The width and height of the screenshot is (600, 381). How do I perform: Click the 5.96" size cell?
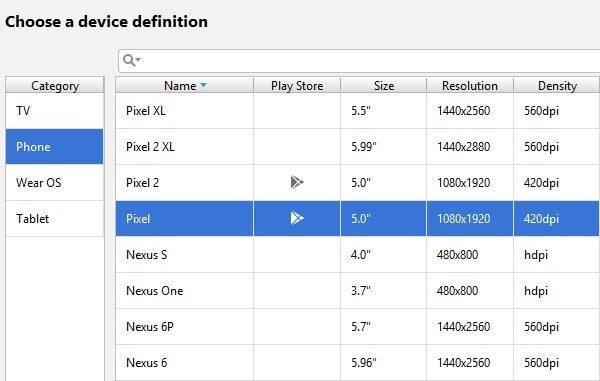383,363
